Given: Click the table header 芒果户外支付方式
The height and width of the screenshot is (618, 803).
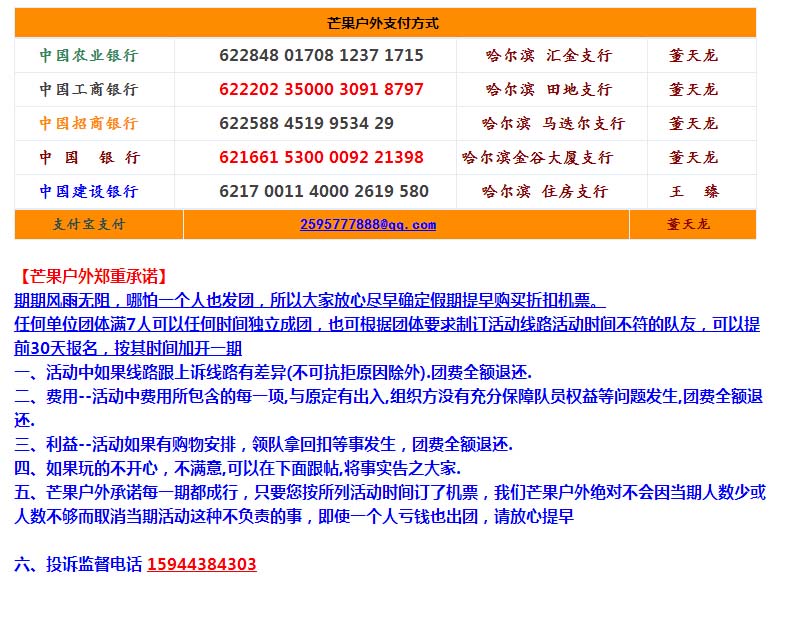Looking at the screenshot, I should [383, 23].
